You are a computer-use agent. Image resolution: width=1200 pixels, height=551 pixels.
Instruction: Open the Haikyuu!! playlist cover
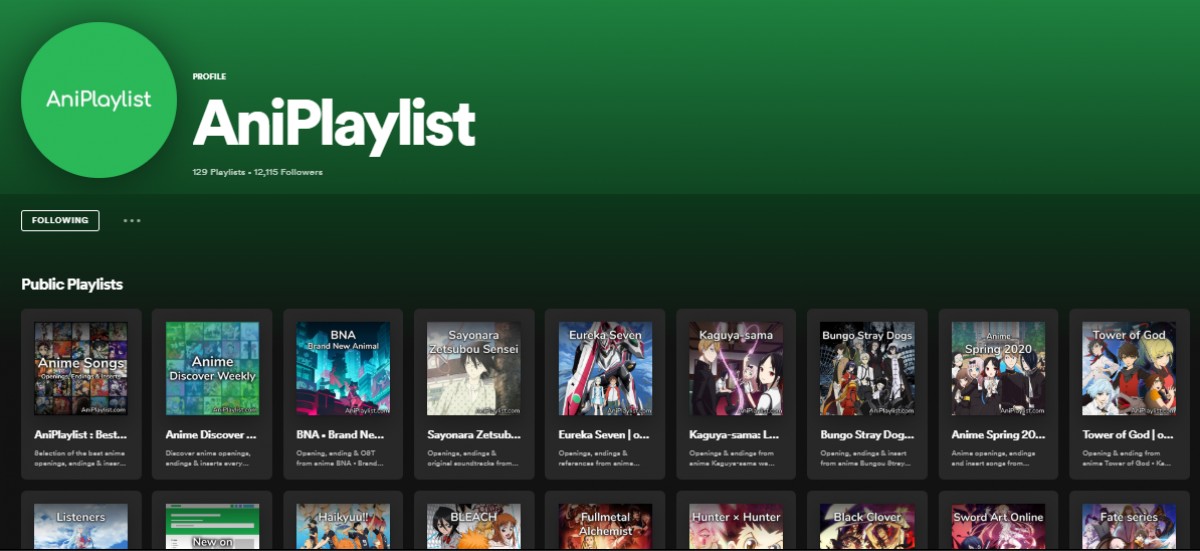pyautogui.click(x=343, y=527)
